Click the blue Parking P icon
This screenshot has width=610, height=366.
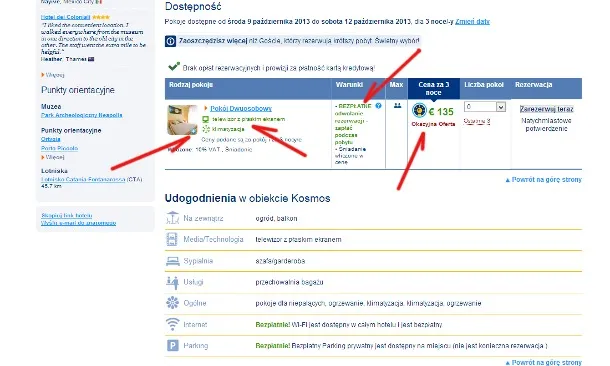pos(172,345)
